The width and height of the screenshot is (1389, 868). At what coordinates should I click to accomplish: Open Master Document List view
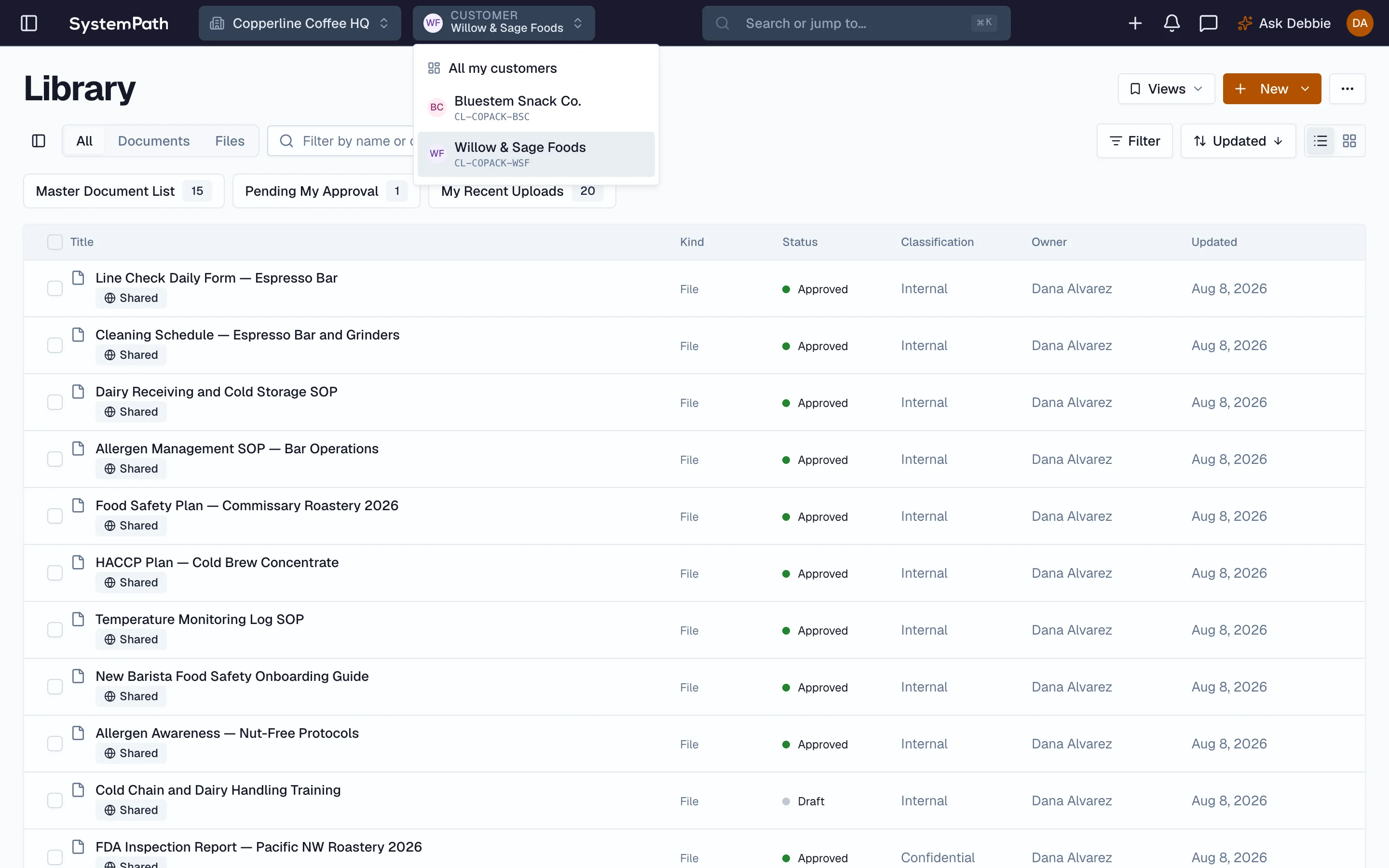point(123,191)
